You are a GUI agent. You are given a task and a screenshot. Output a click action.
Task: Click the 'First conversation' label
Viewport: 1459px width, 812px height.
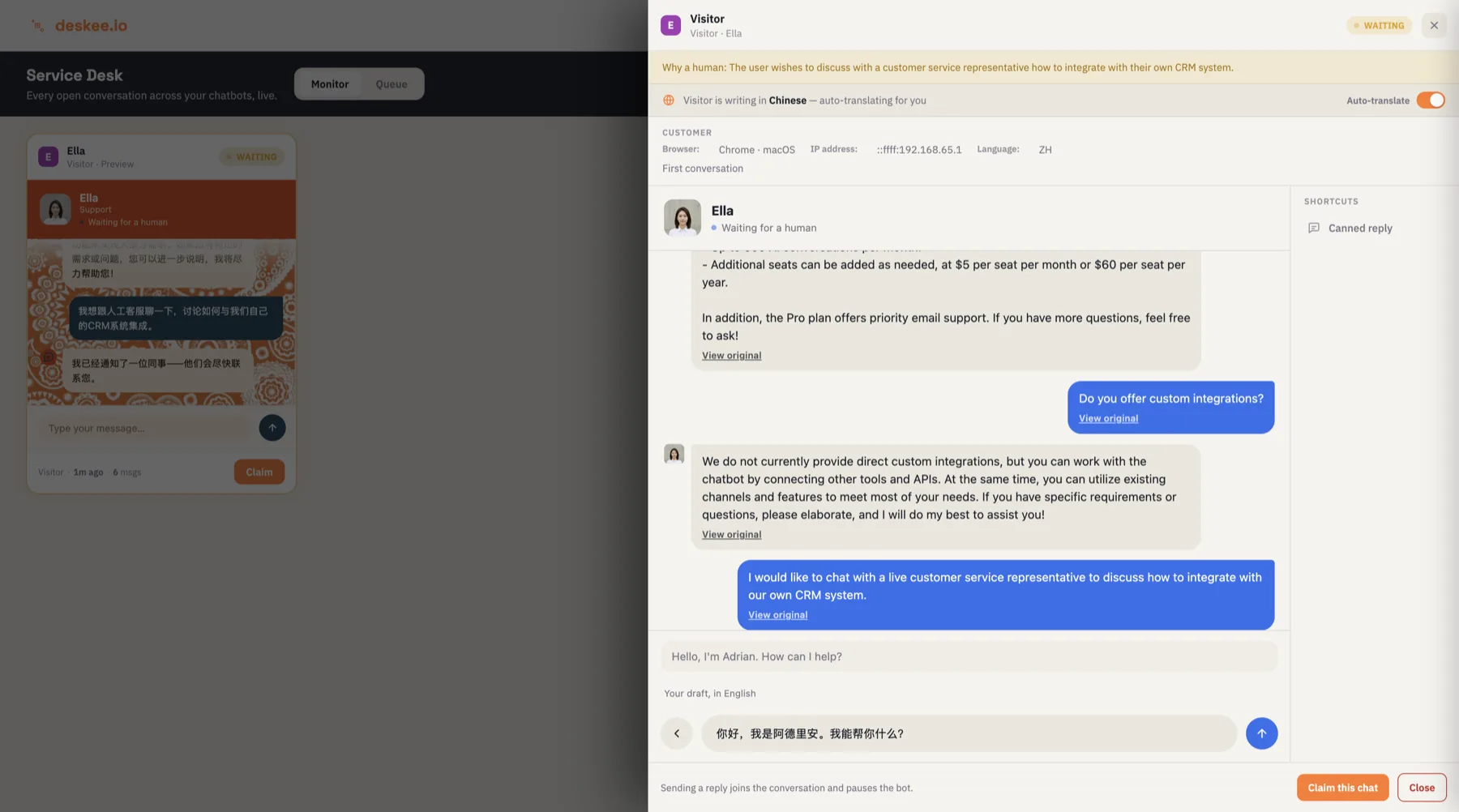tap(703, 169)
